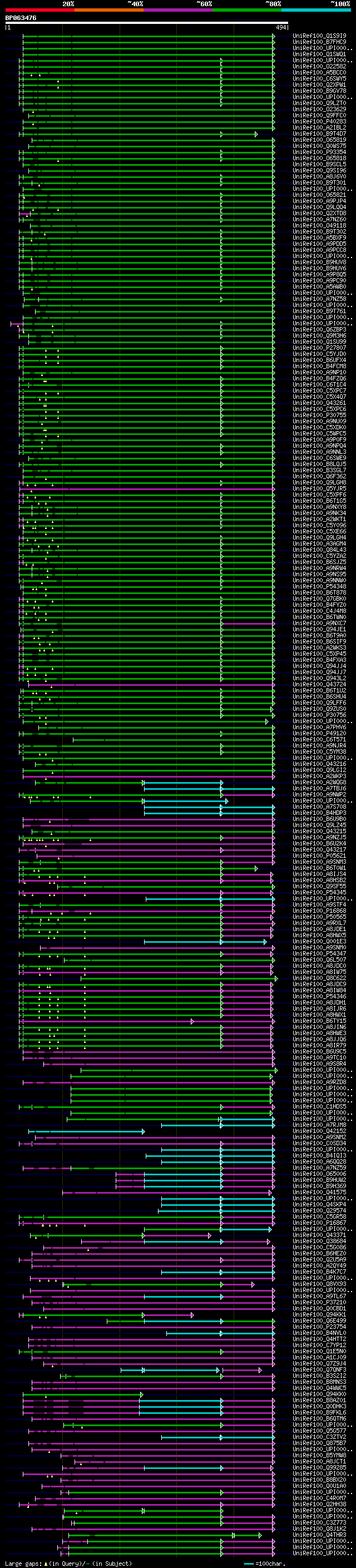Click the UniRef100_Q2XPW1 label

tap(319, 85)
